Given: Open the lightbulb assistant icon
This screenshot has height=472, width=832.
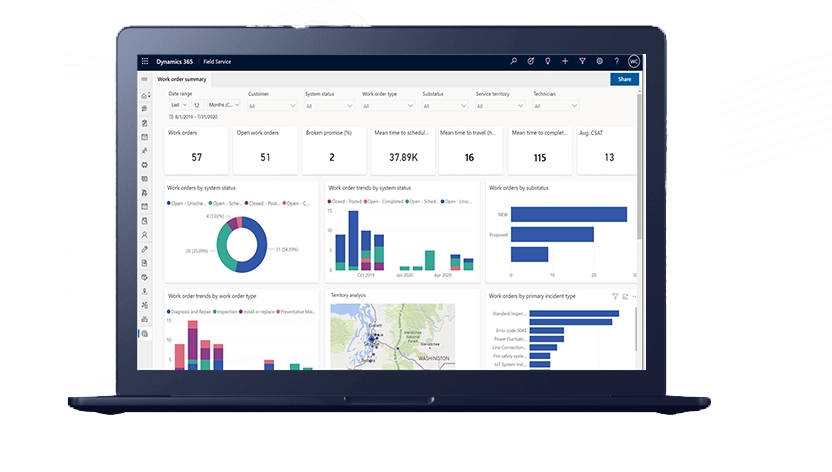Looking at the screenshot, I should (x=548, y=61).
